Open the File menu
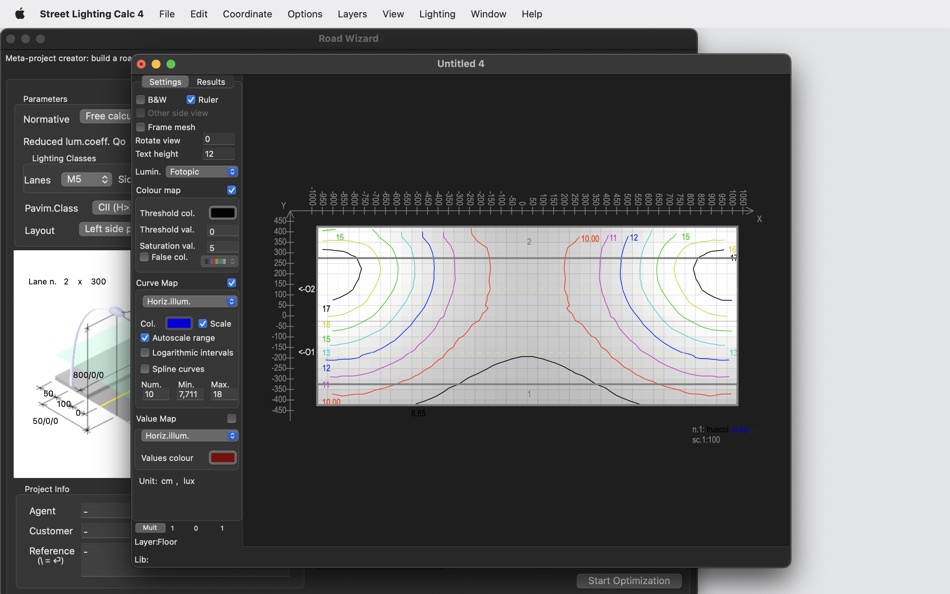 [167, 14]
